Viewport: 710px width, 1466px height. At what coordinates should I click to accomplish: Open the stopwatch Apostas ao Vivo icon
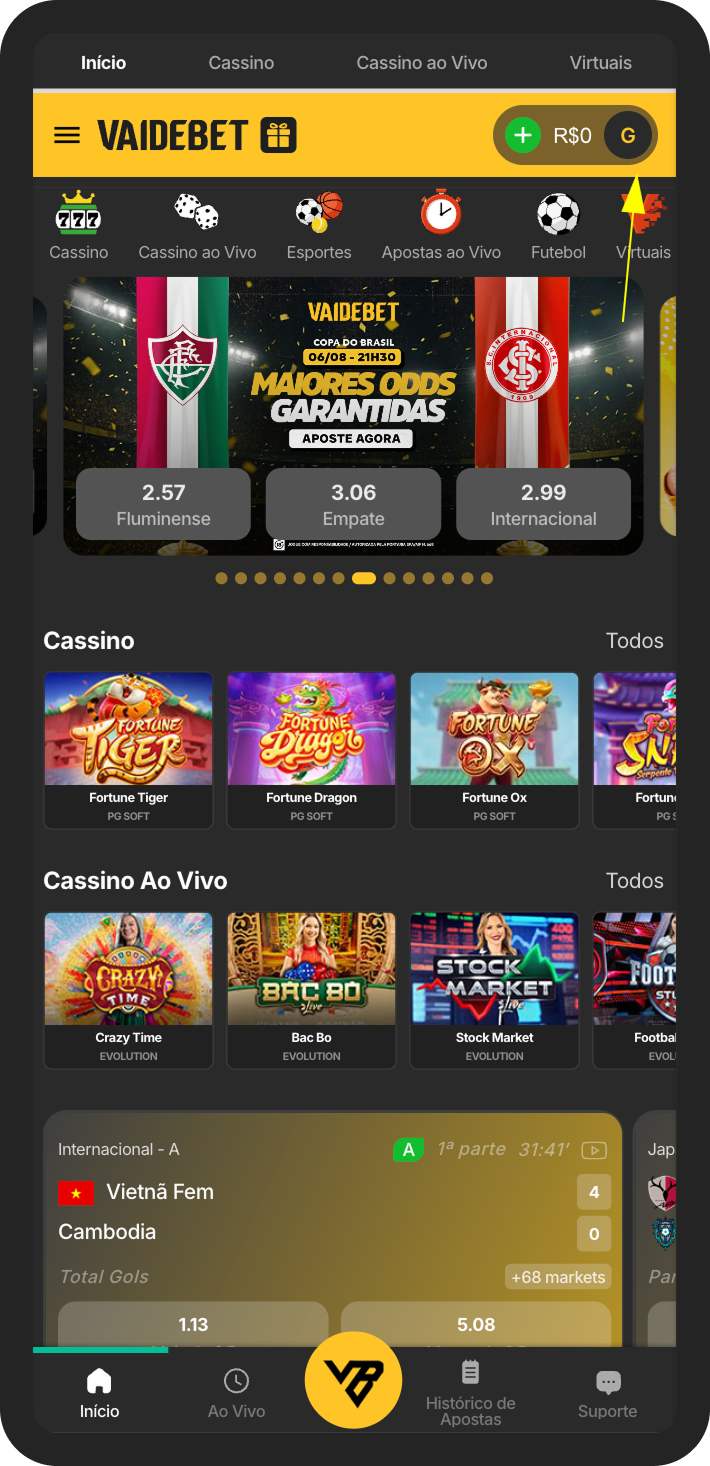[x=441, y=212]
